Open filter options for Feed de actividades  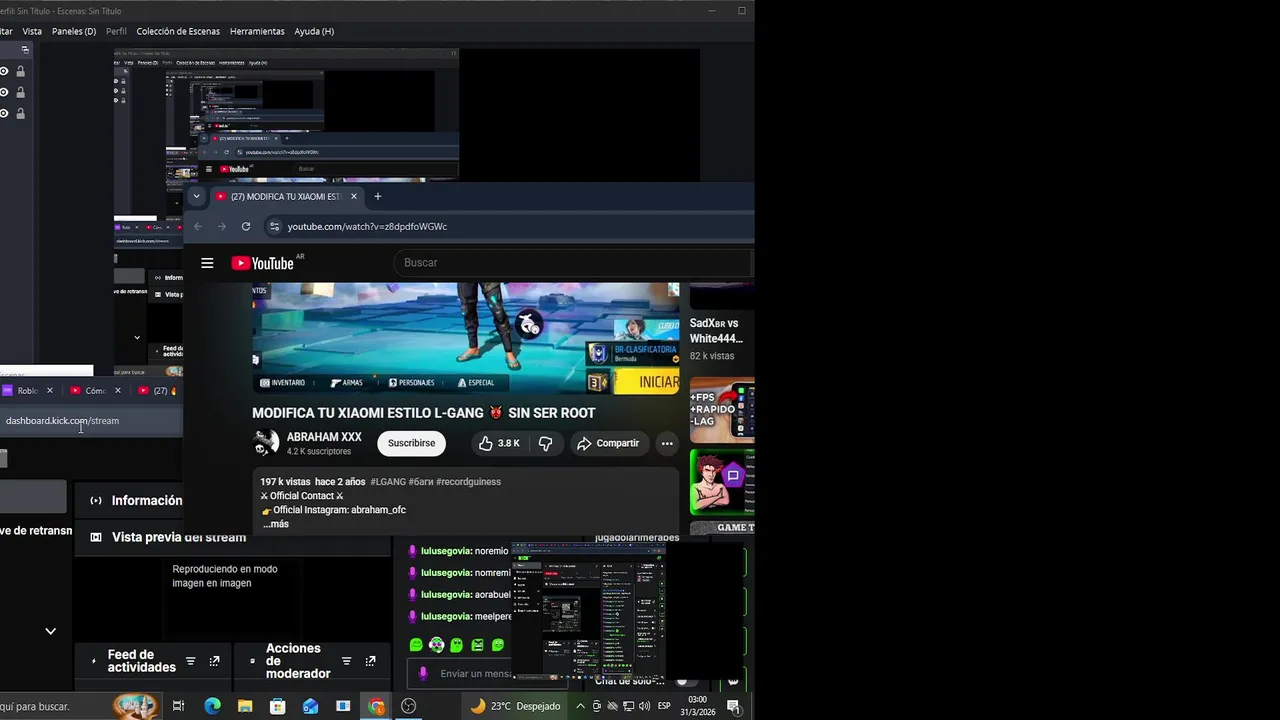pyautogui.click(x=190, y=661)
